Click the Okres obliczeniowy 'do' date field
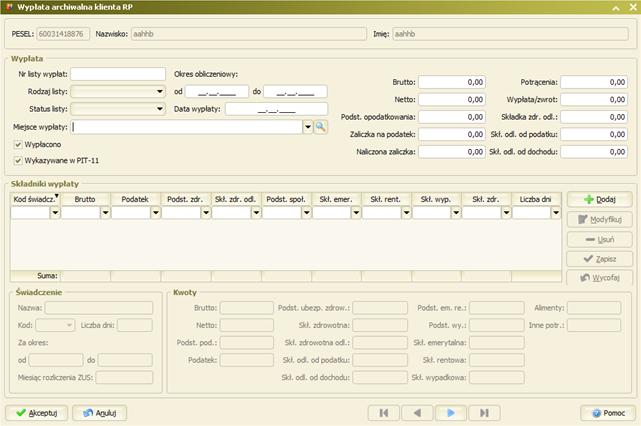The image size is (641, 426). pyautogui.click(x=296, y=92)
